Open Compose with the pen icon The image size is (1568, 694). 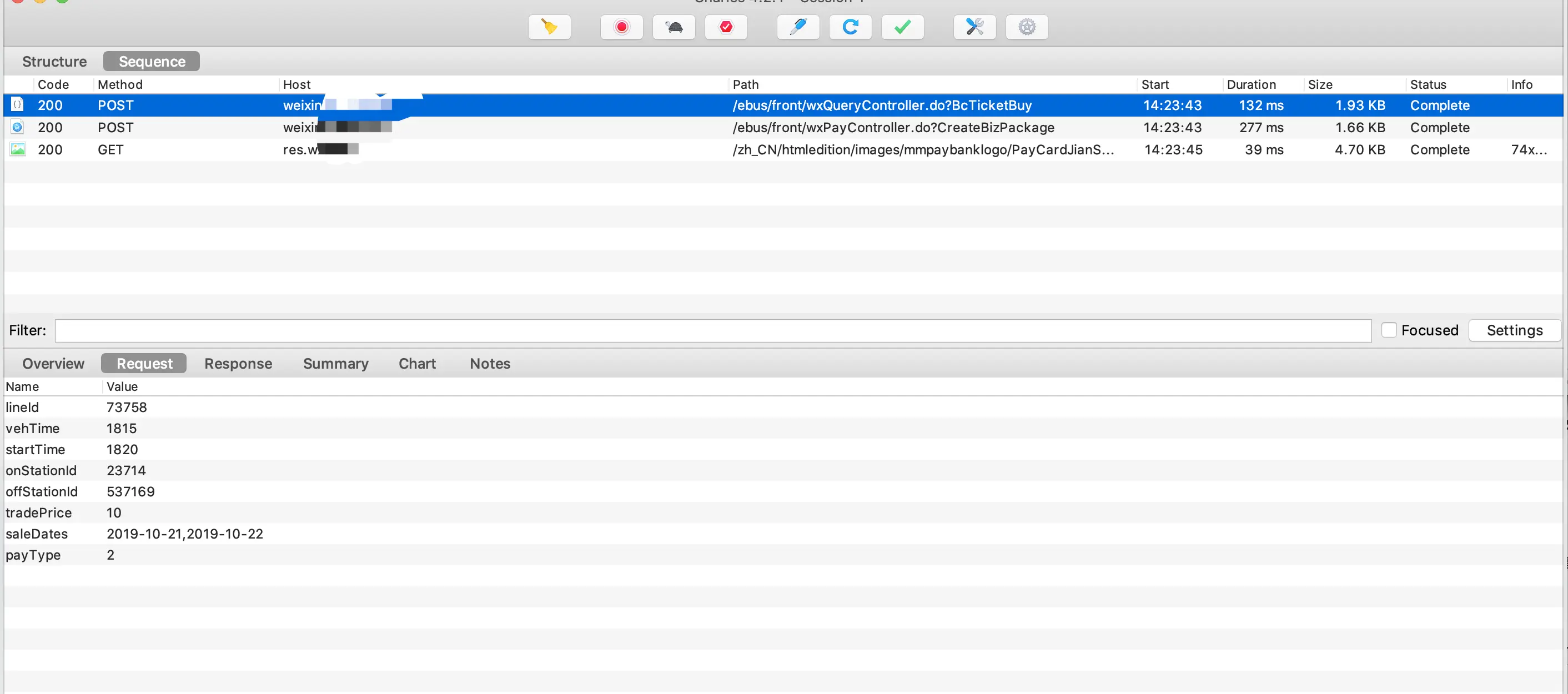[798, 27]
